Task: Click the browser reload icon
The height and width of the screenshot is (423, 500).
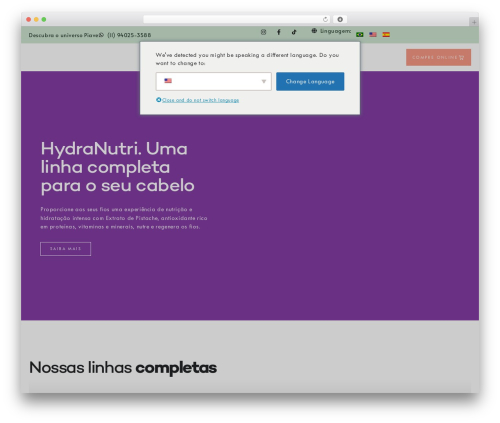Action: pos(325,19)
